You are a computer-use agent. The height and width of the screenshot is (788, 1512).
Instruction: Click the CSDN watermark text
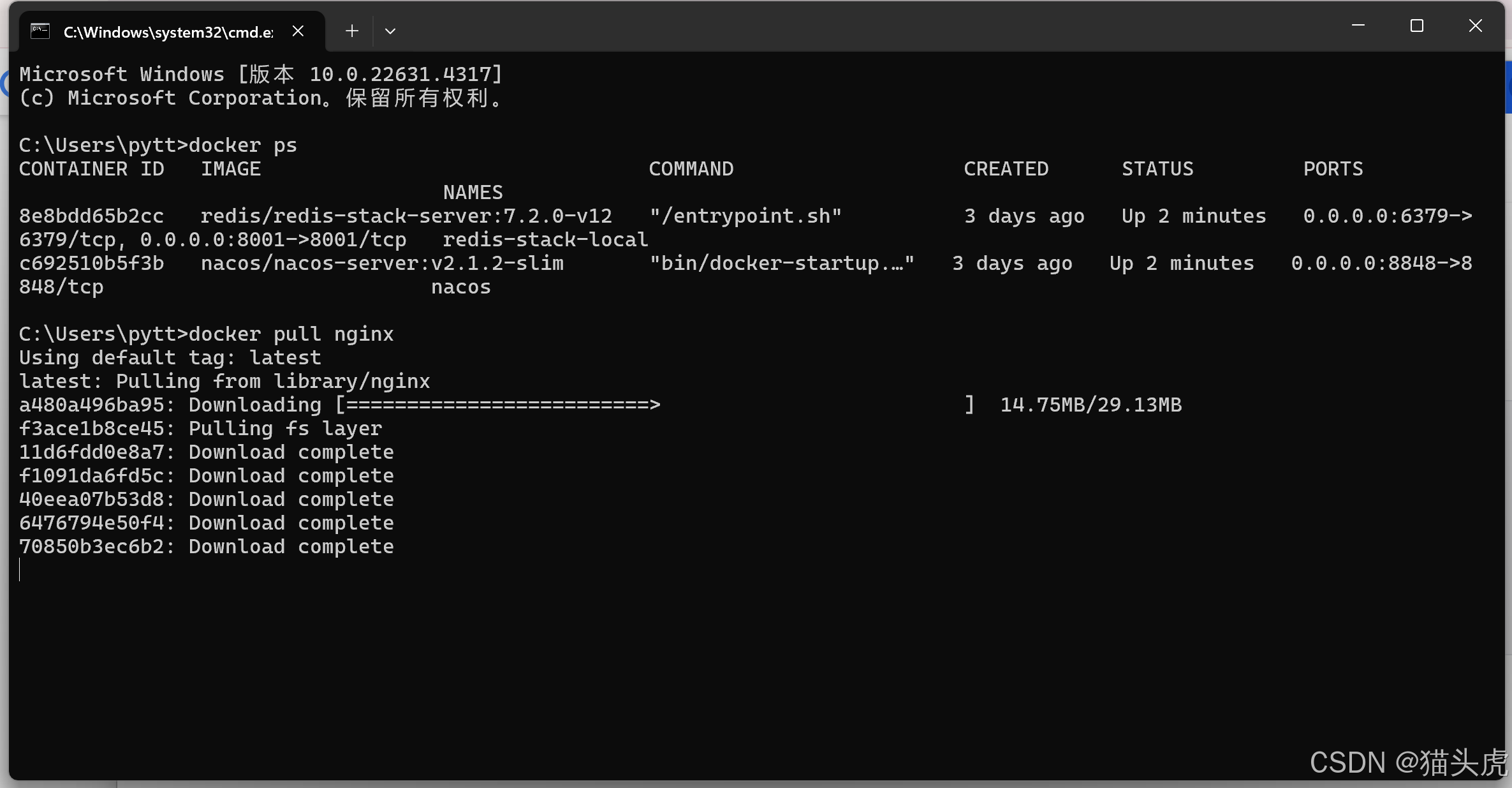click(1408, 762)
